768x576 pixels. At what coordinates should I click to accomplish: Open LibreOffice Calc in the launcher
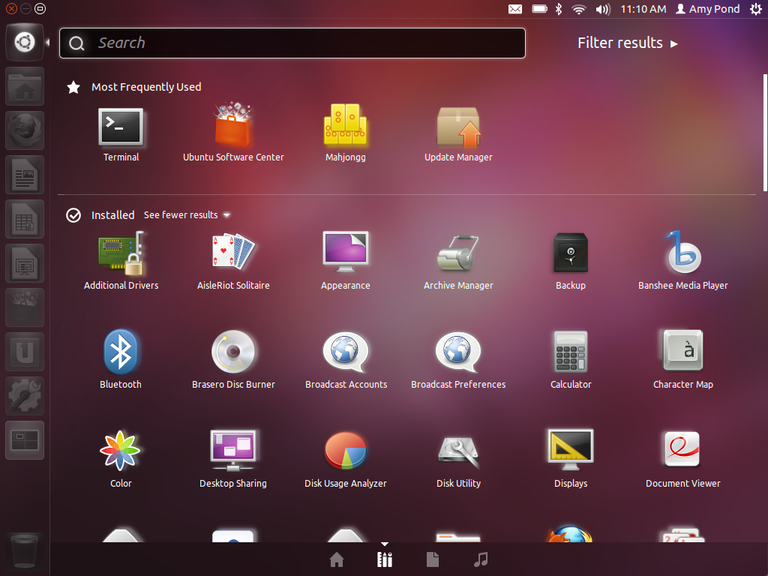[x=24, y=219]
